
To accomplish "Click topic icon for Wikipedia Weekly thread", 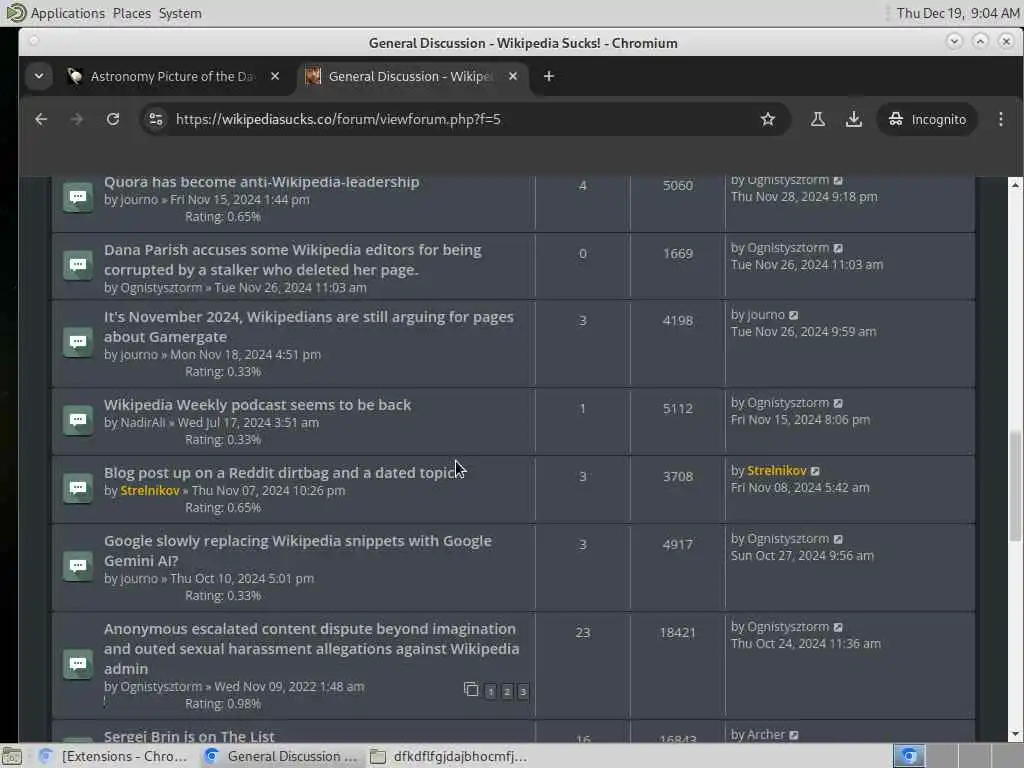I will [x=78, y=420].
